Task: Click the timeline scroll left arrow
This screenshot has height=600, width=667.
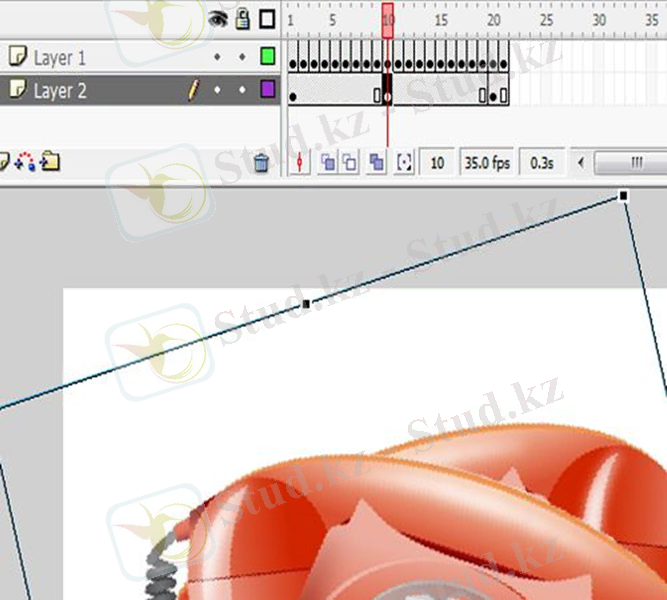Action: [x=581, y=163]
